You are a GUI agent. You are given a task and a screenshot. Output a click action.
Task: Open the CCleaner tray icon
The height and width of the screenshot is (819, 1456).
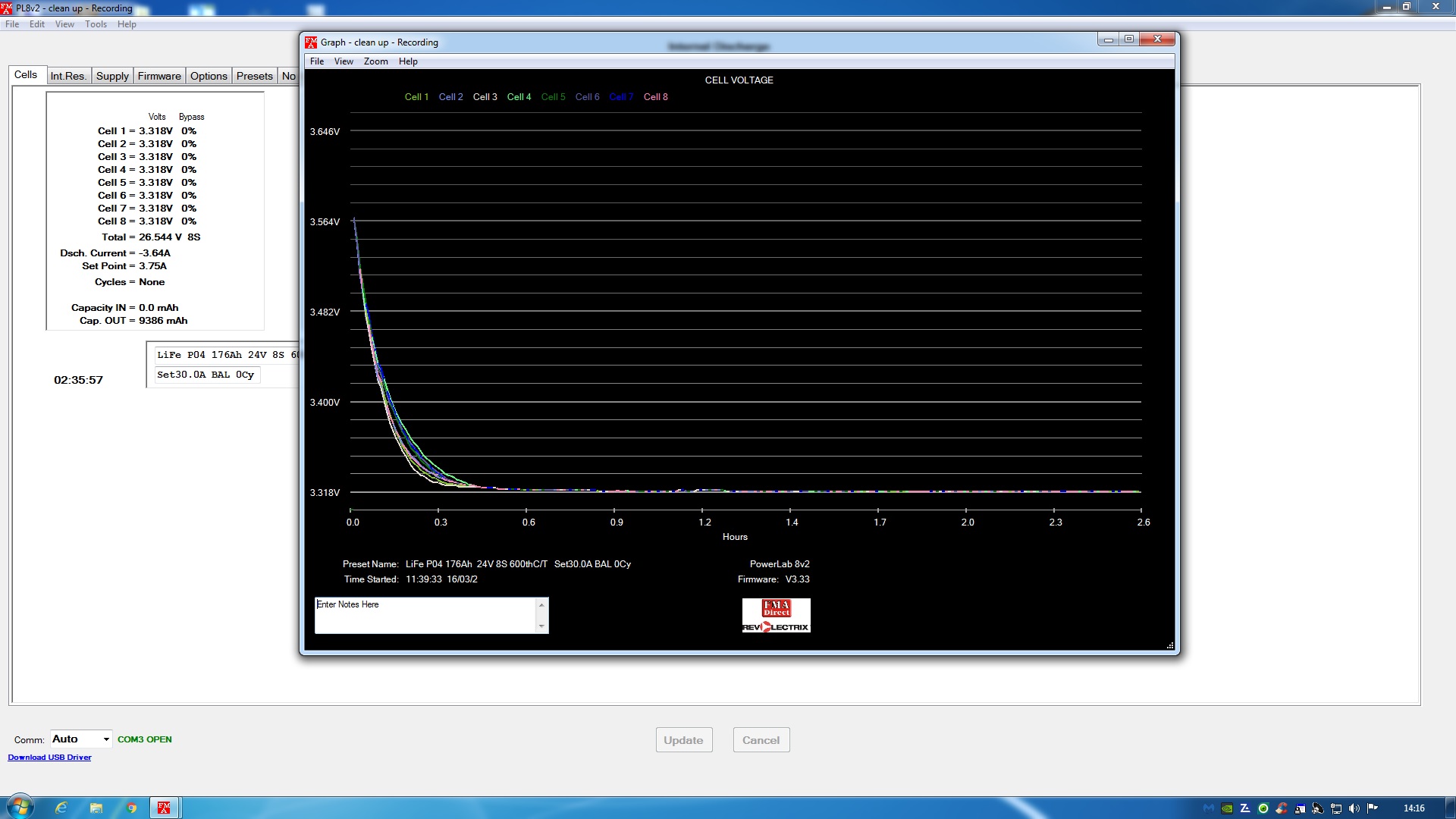(x=1282, y=808)
